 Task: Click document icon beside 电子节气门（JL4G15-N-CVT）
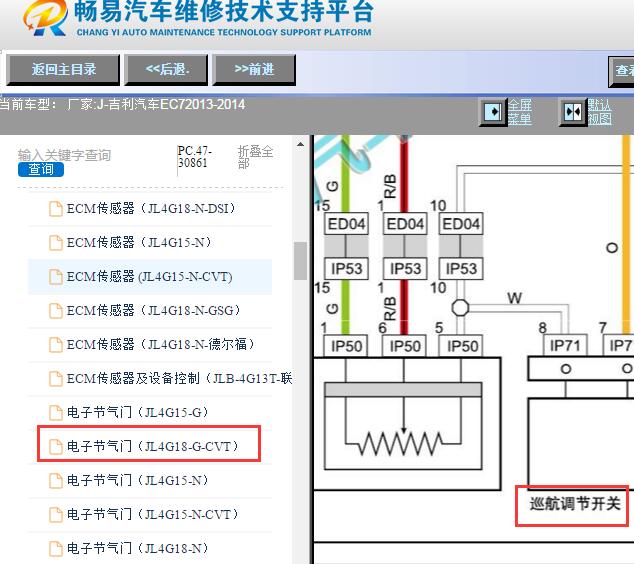pyautogui.click(x=55, y=515)
